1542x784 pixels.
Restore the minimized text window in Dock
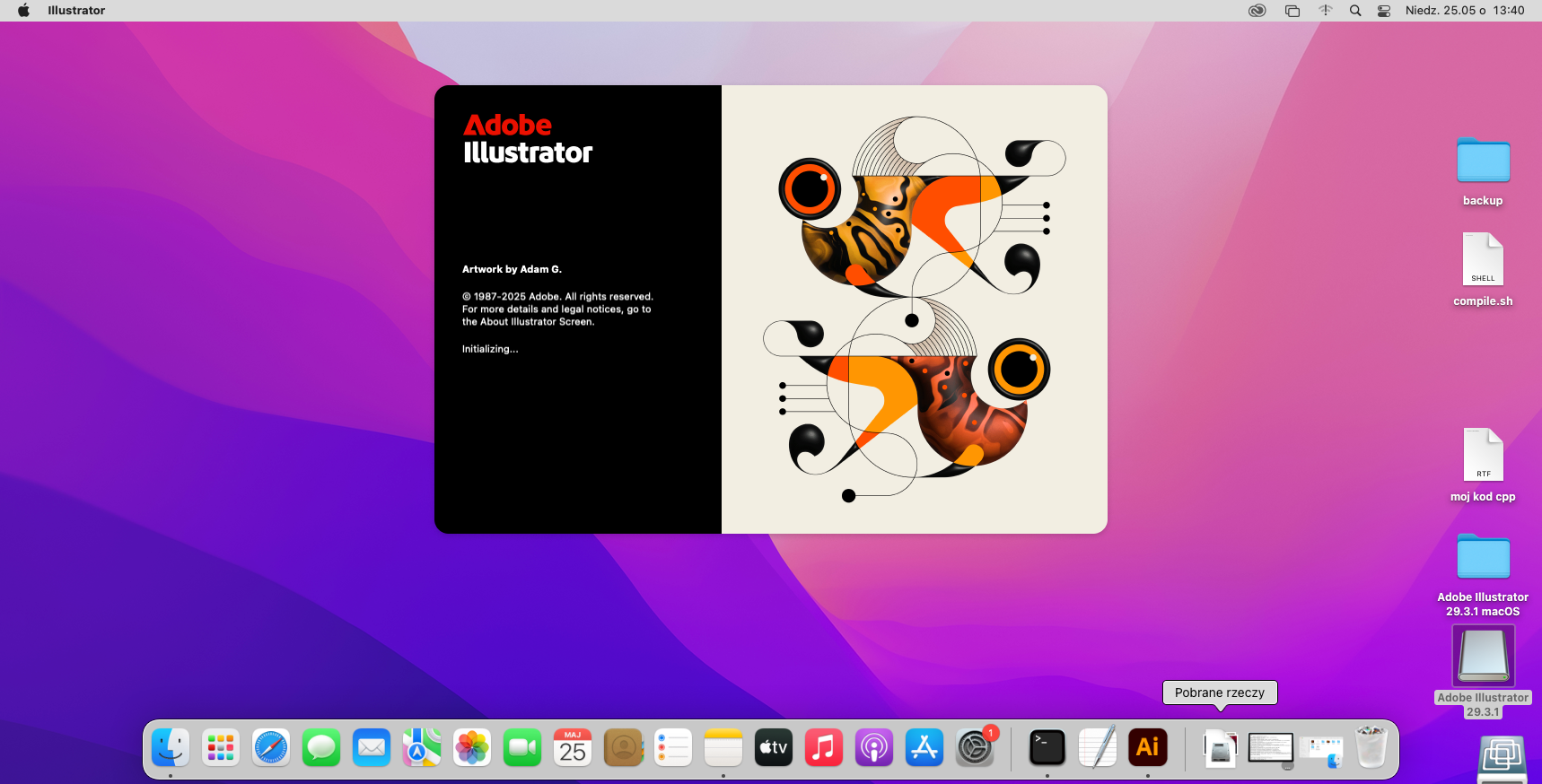[1271, 749]
